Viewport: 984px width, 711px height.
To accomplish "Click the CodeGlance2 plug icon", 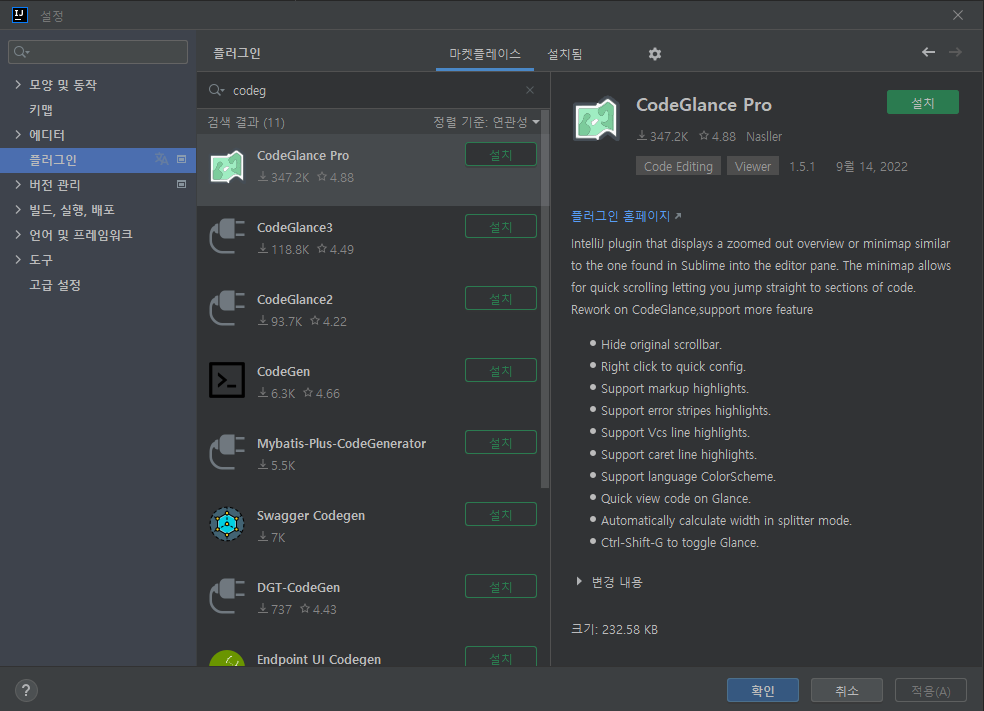I will point(227,308).
